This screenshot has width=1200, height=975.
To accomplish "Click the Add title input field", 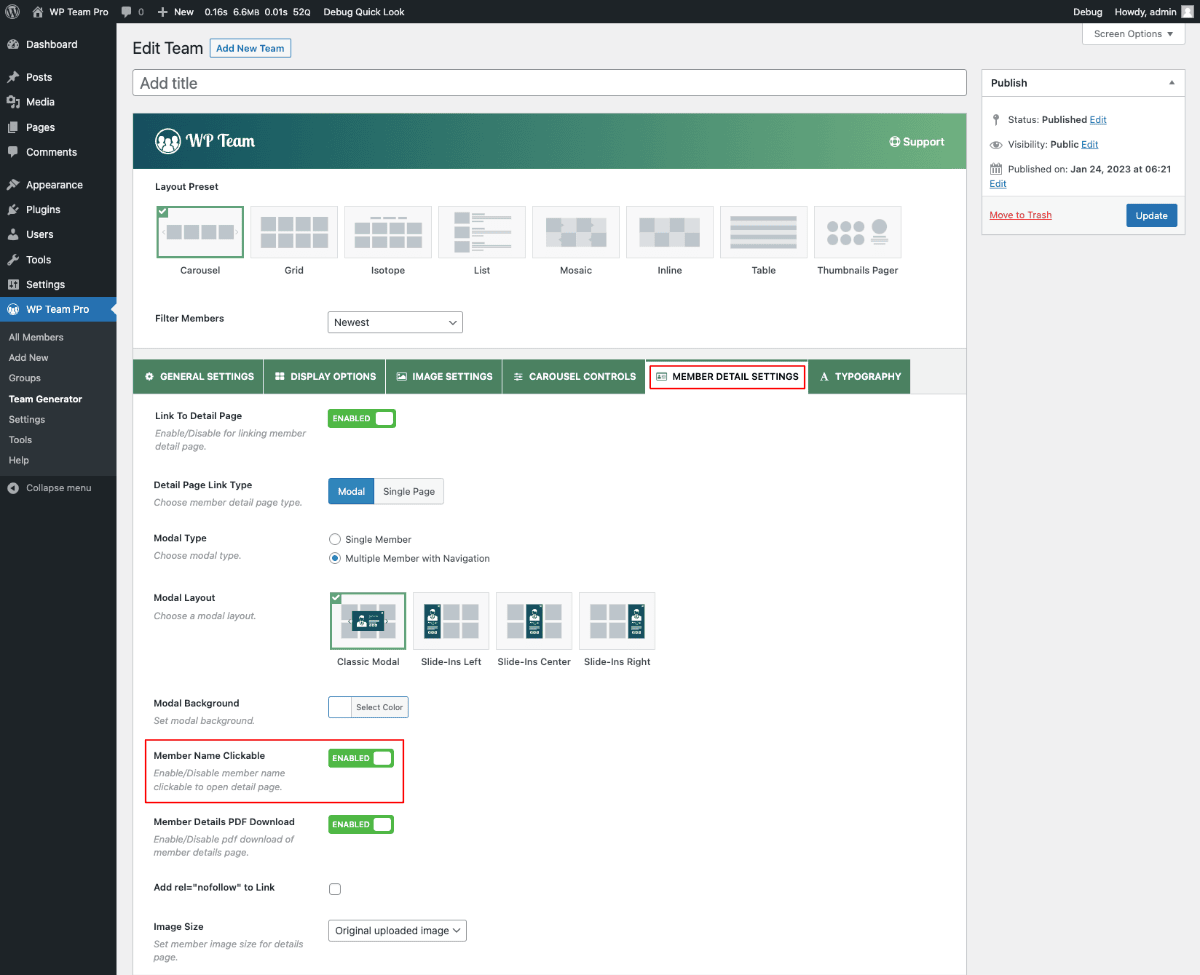I will point(549,83).
